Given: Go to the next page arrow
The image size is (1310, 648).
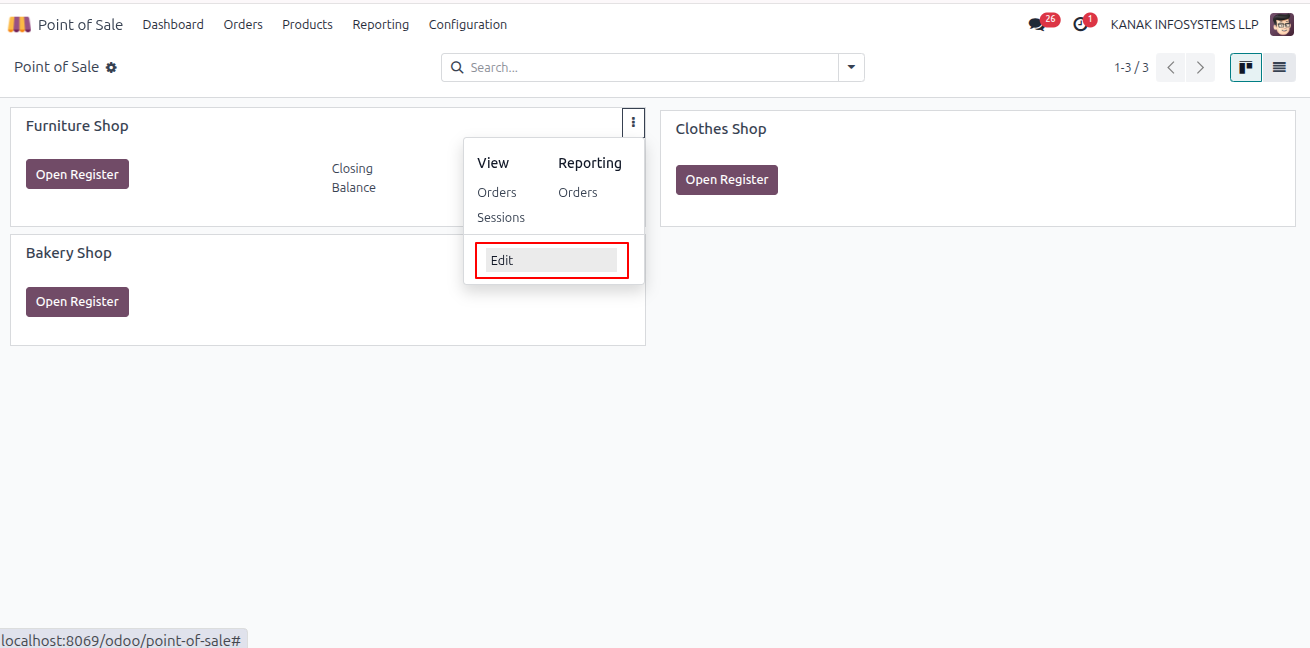Looking at the screenshot, I should point(1200,67).
